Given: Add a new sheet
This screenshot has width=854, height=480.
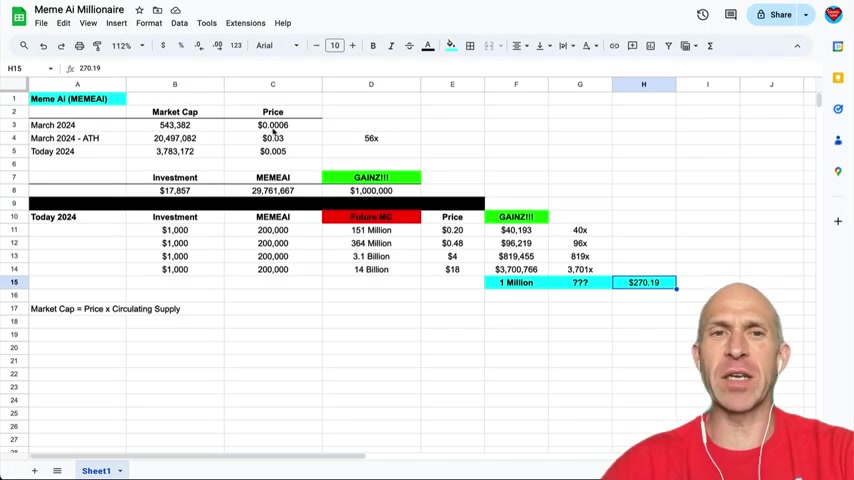Looking at the screenshot, I should tap(34, 471).
